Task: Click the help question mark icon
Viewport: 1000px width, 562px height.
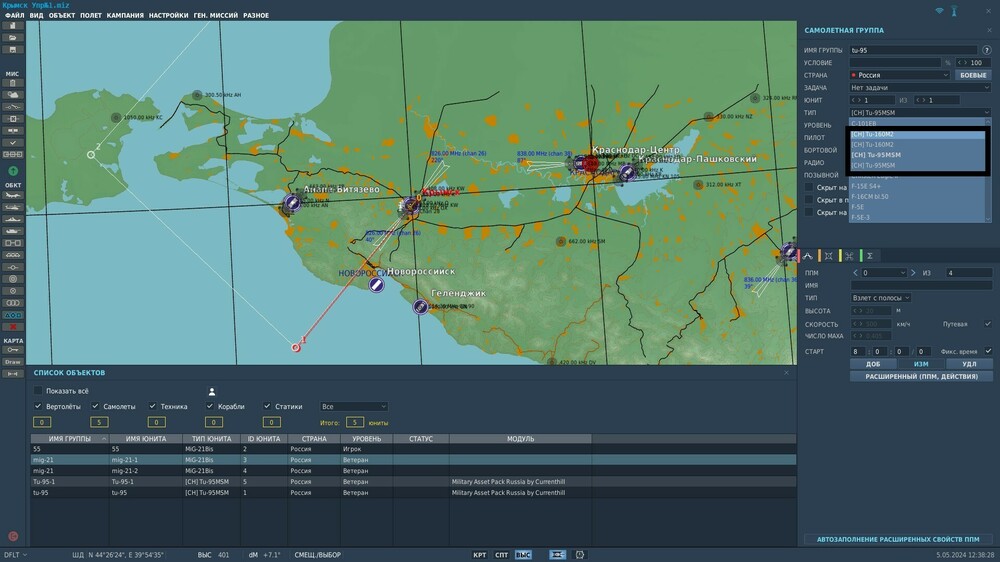Action: coord(987,50)
